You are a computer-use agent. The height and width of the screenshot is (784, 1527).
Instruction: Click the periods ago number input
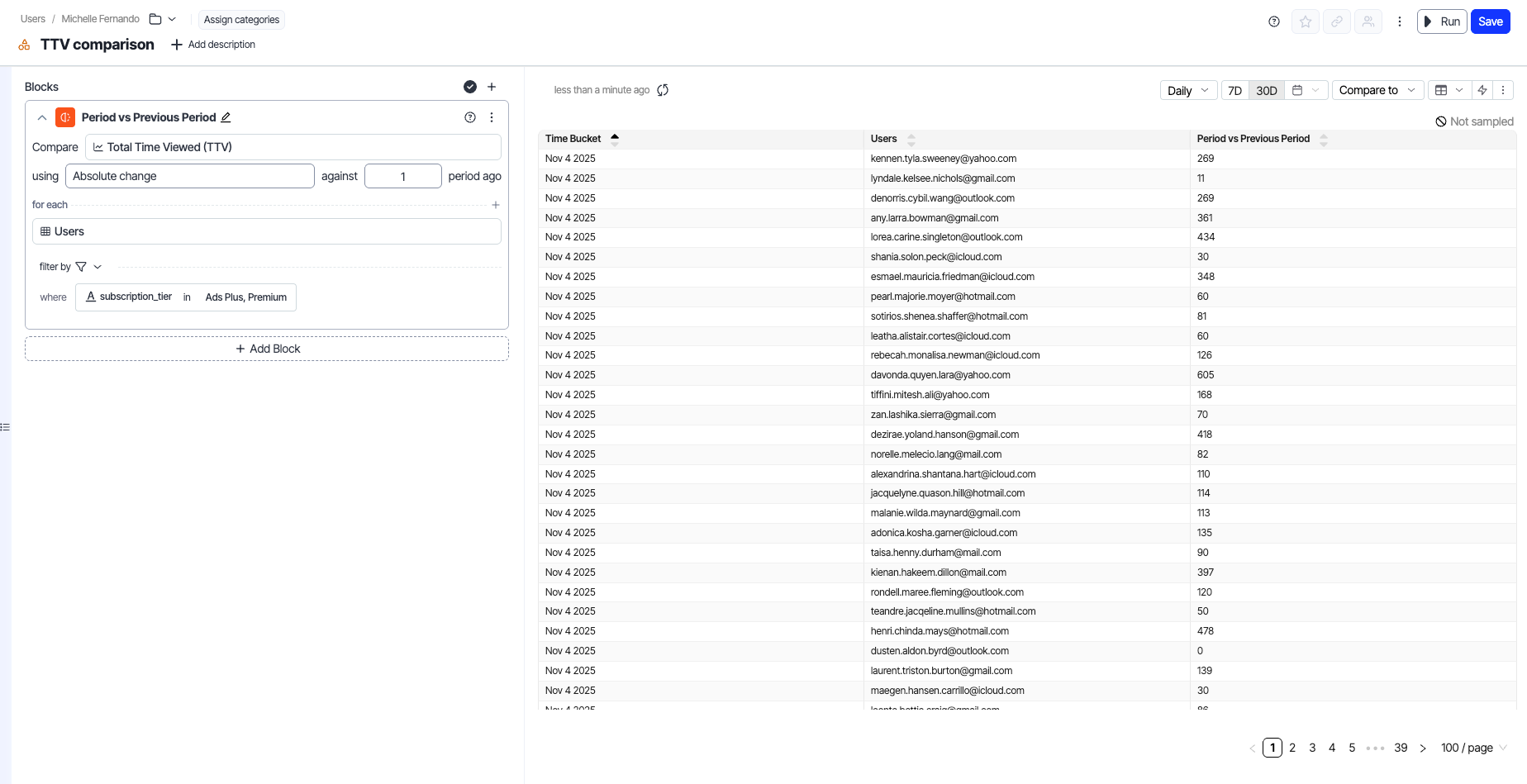pyautogui.click(x=402, y=176)
